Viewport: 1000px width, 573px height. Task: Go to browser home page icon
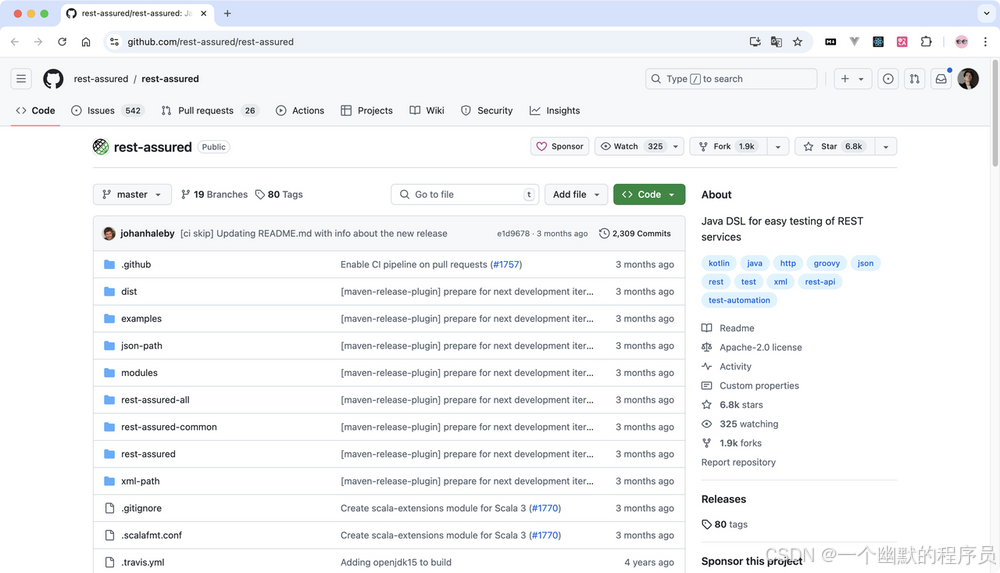(x=85, y=41)
